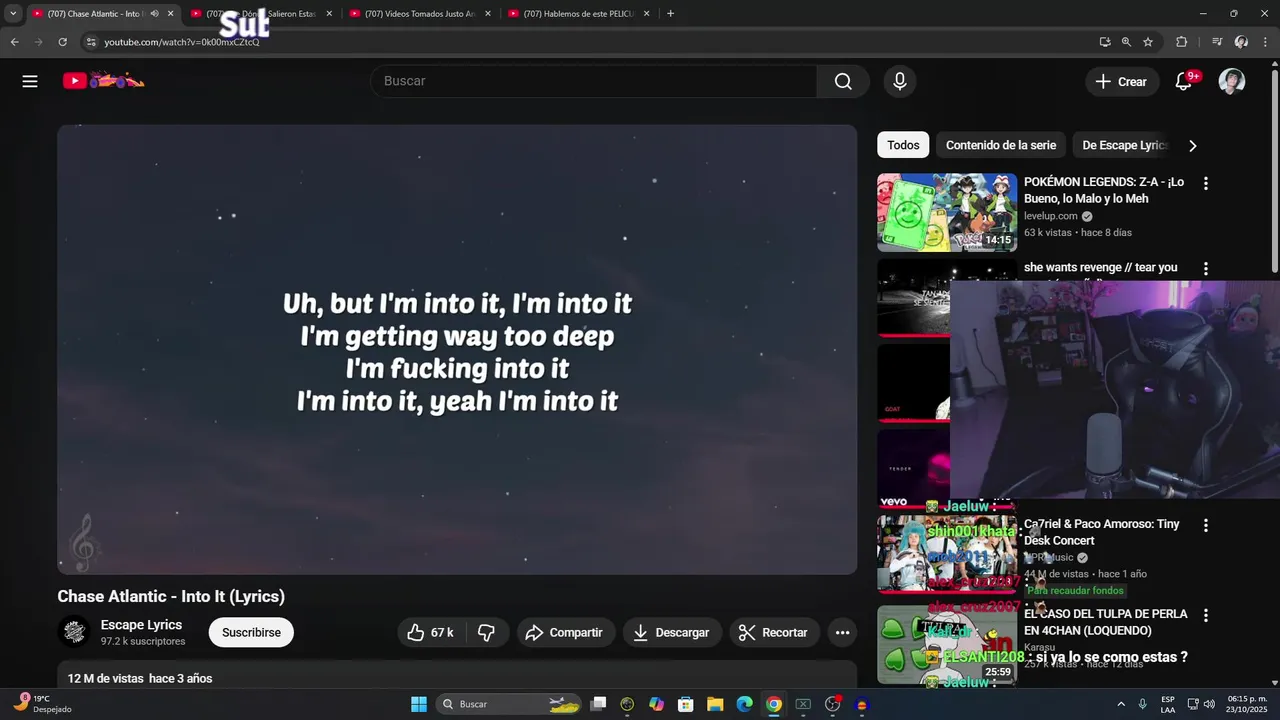Switch to Hablemos de este PELICULA tab
The image size is (1280, 720).
[579, 14]
